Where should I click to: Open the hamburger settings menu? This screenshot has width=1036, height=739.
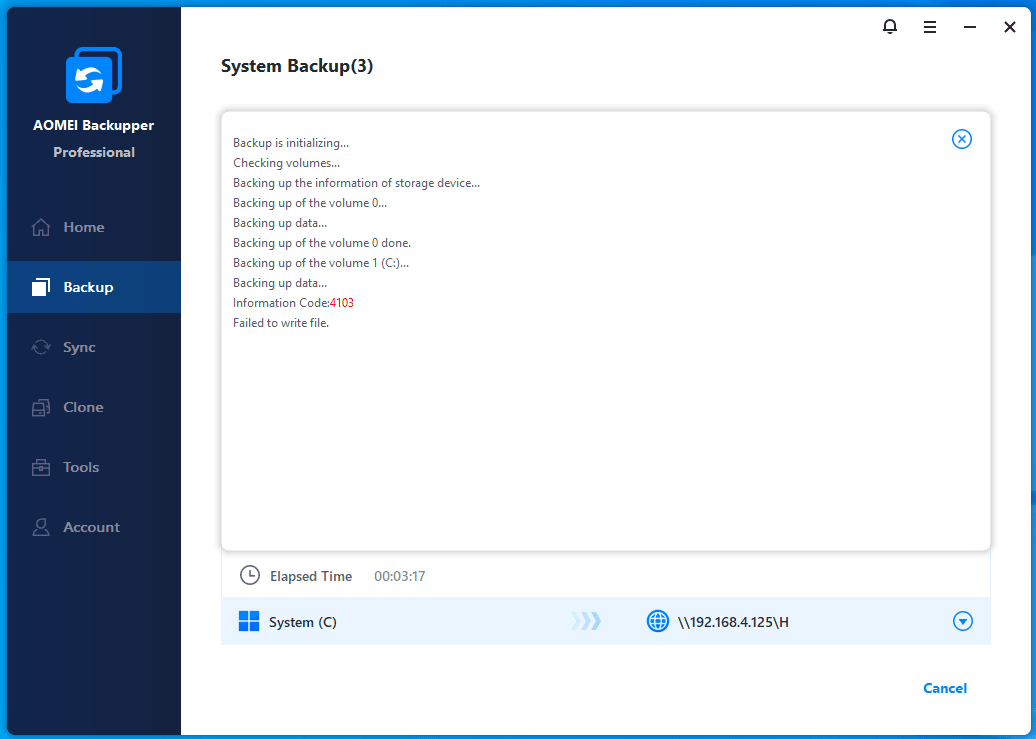[930, 27]
